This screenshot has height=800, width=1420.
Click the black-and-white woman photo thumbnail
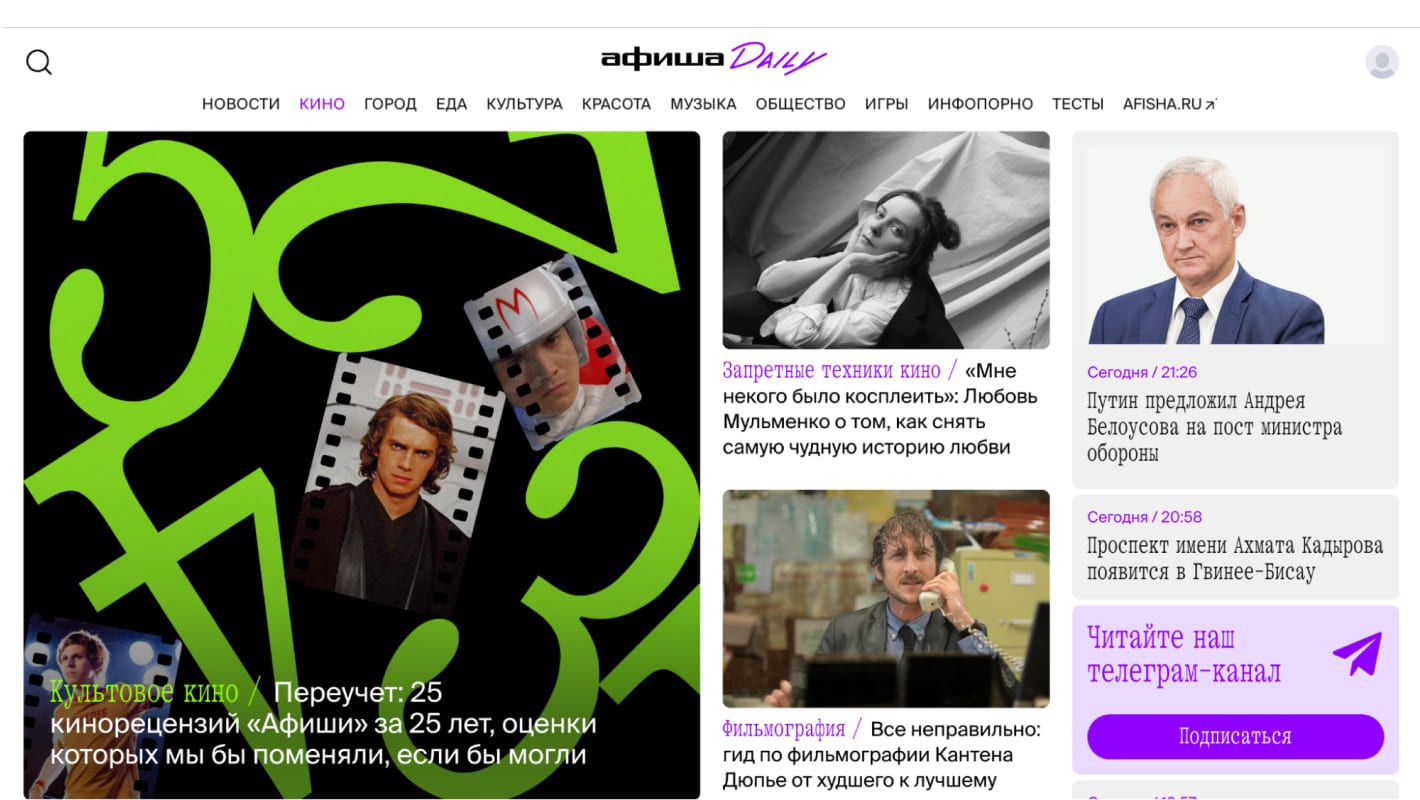(x=886, y=240)
